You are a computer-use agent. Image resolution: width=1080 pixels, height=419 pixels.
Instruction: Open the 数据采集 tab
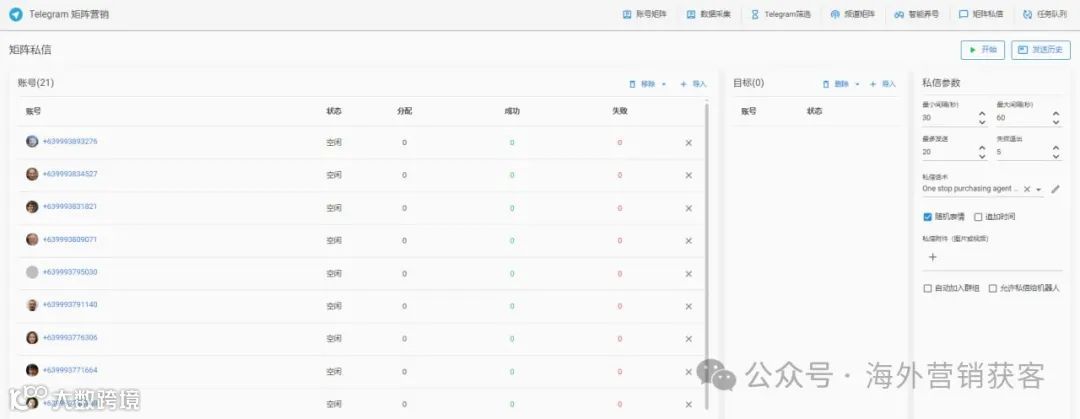click(x=709, y=14)
